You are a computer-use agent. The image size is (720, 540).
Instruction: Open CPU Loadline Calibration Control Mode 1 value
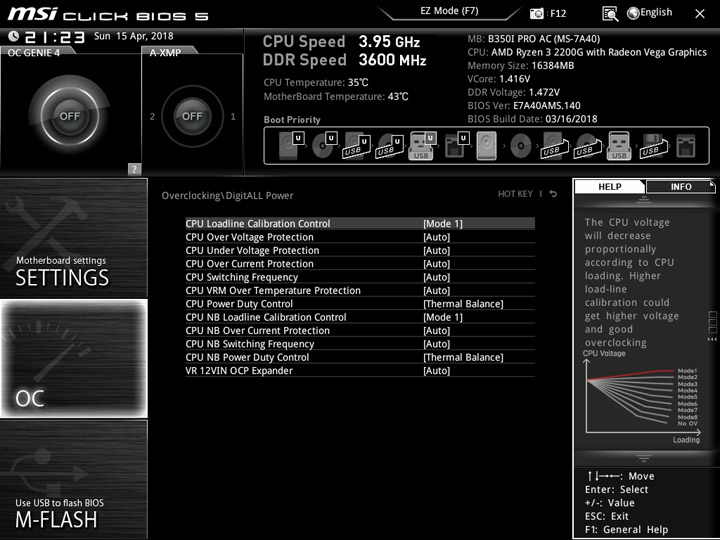point(443,224)
